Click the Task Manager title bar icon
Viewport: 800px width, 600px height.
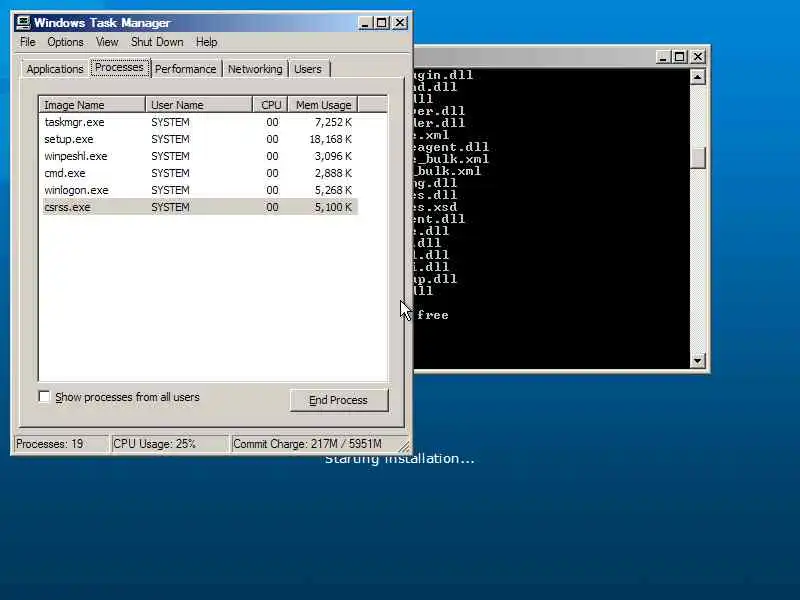[x=23, y=22]
